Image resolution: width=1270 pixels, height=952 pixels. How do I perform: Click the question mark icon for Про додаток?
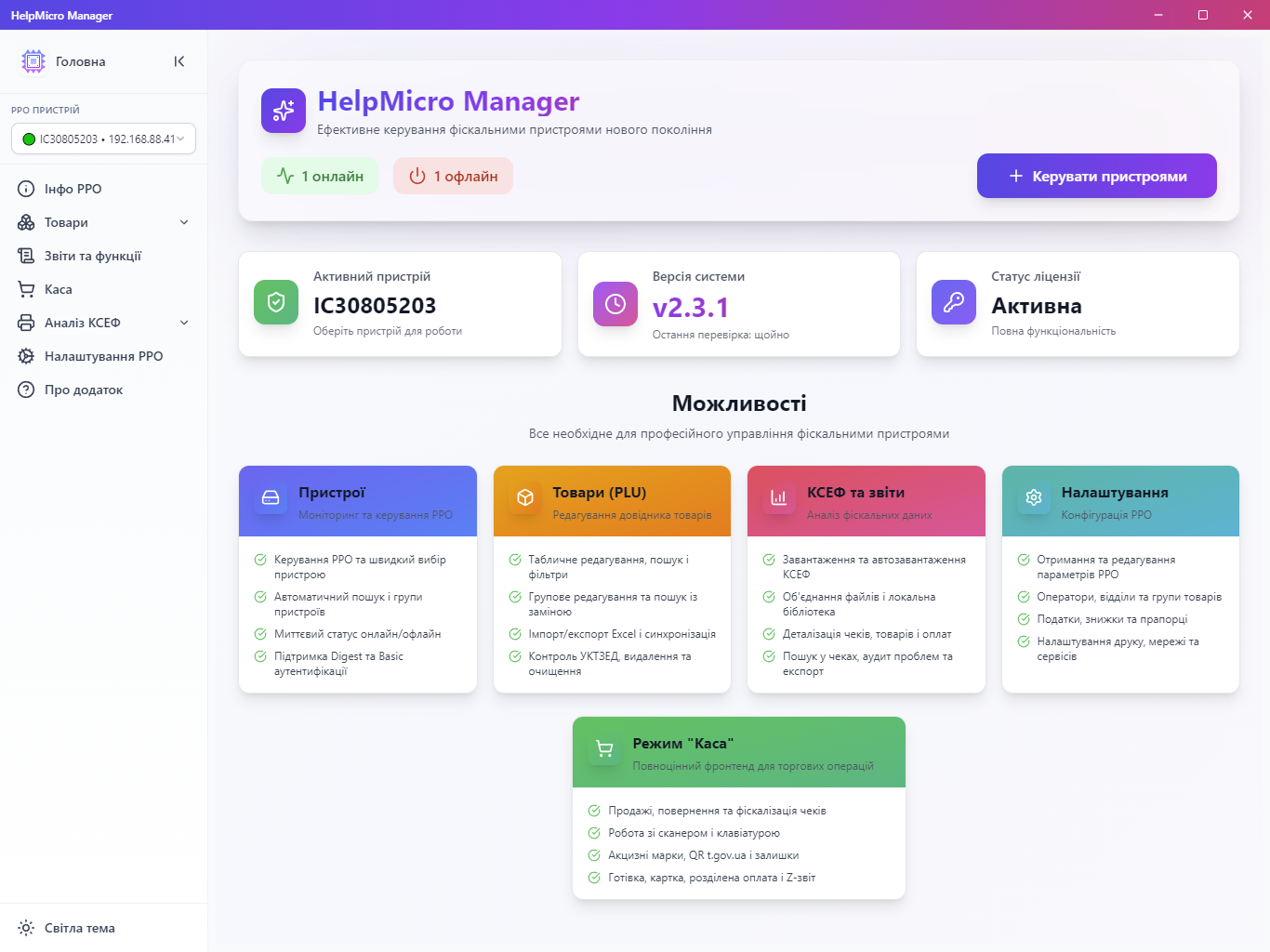pos(26,390)
